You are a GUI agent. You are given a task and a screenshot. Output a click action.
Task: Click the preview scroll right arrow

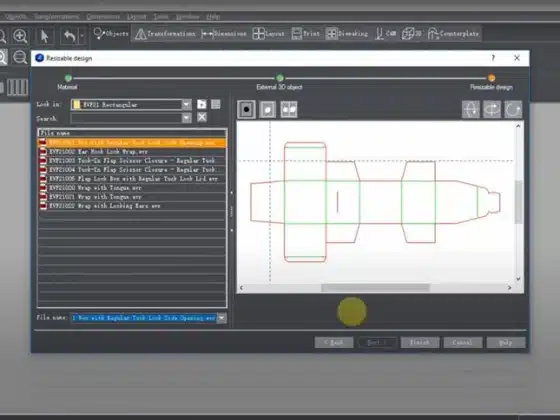(510, 288)
